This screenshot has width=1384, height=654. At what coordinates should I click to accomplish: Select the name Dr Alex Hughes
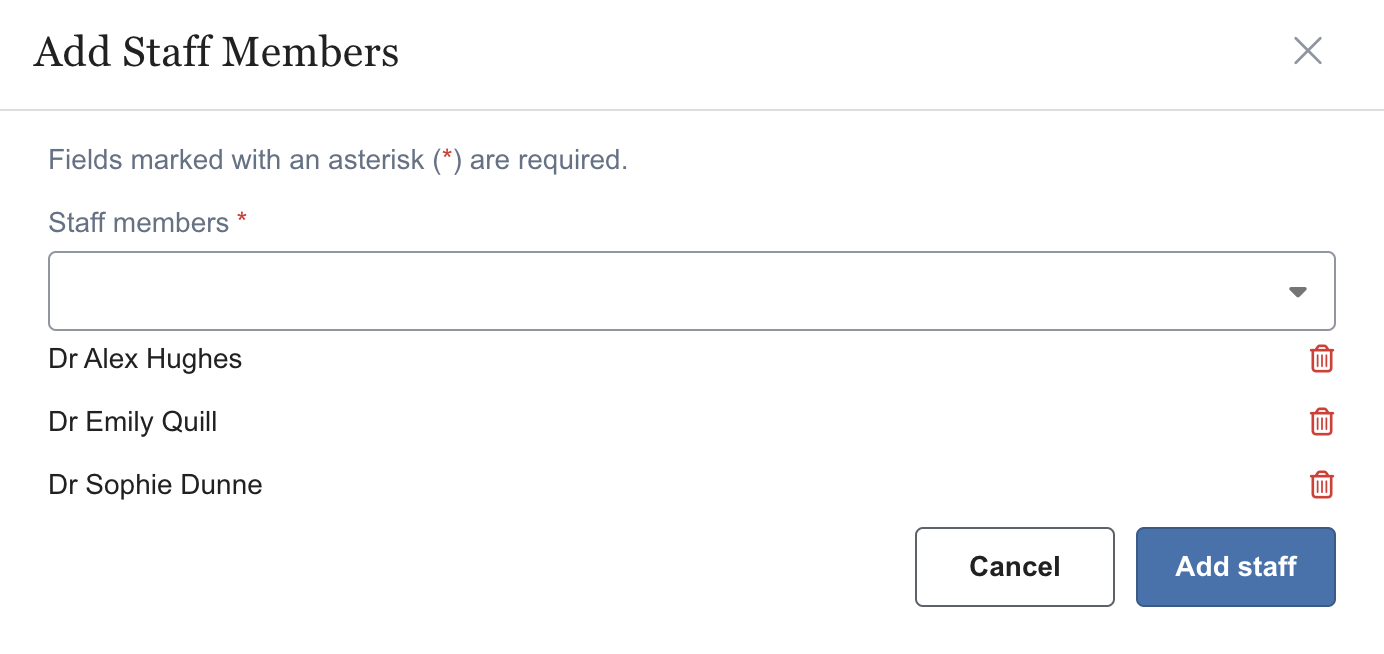(x=144, y=359)
